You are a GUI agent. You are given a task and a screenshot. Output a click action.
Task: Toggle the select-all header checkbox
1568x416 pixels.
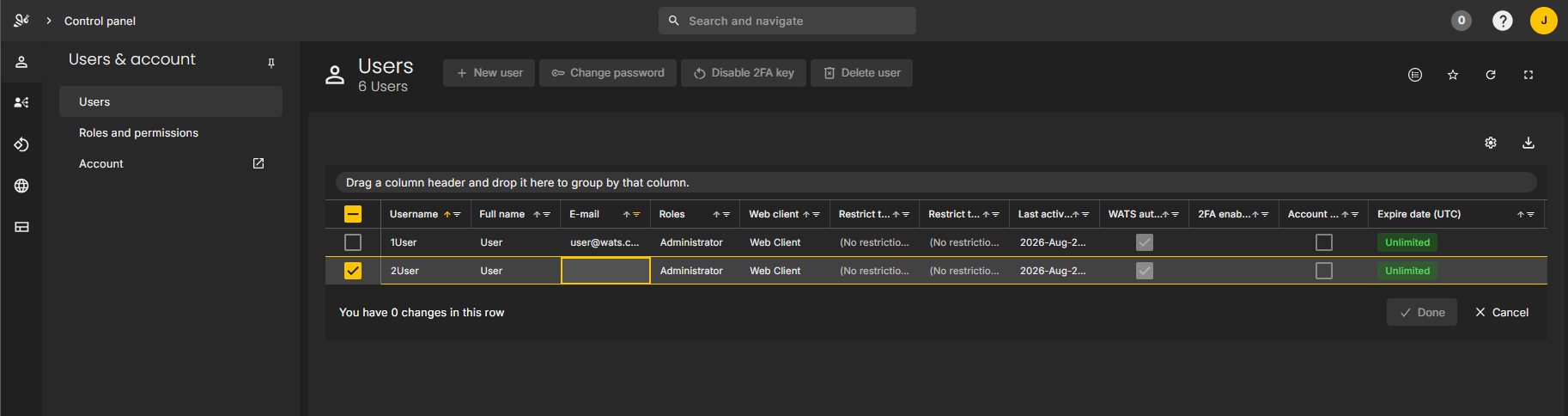pyautogui.click(x=353, y=214)
